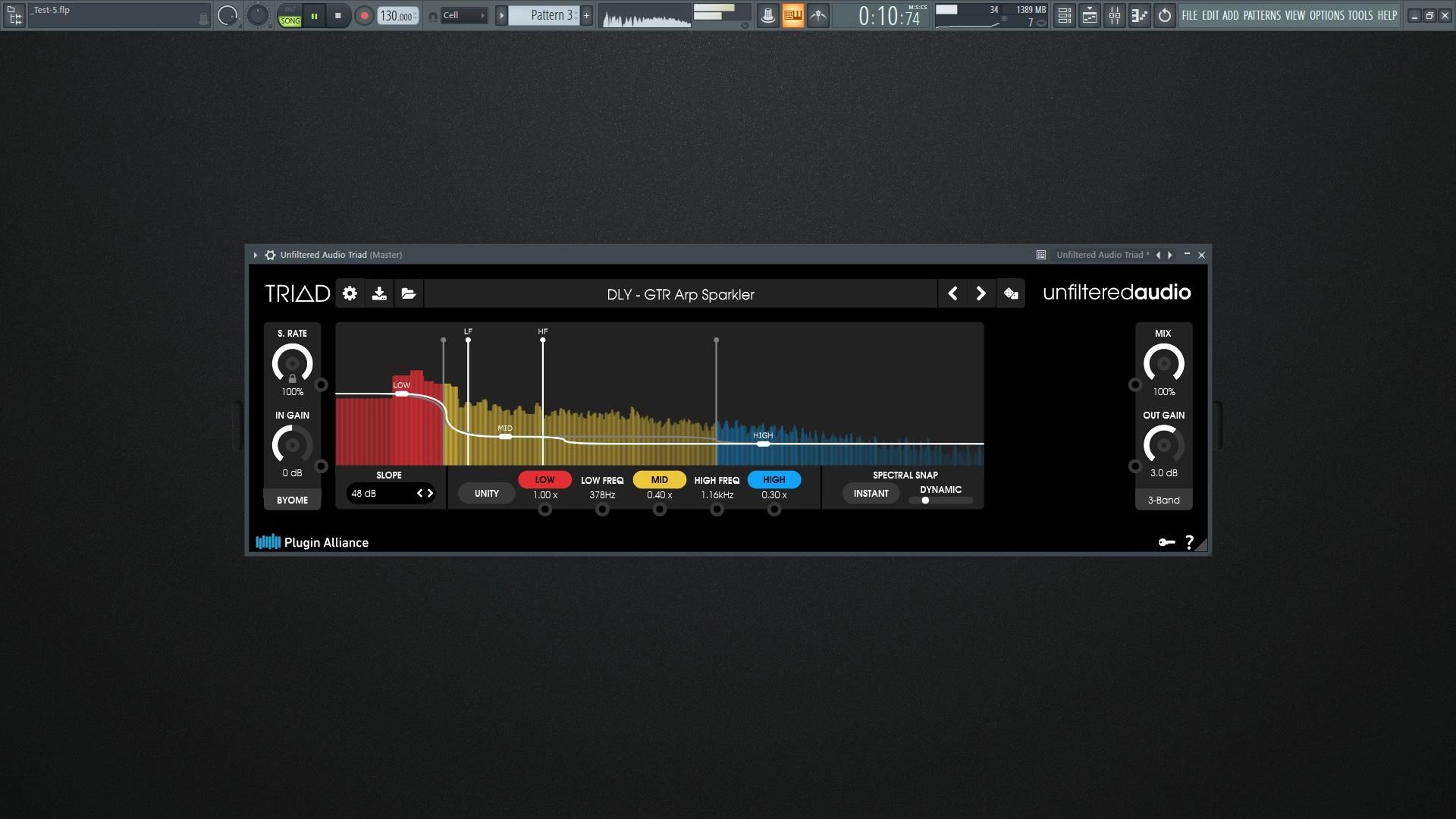Click the randomize dice icon in Triad
This screenshot has width=1456, height=819.
(1011, 293)
